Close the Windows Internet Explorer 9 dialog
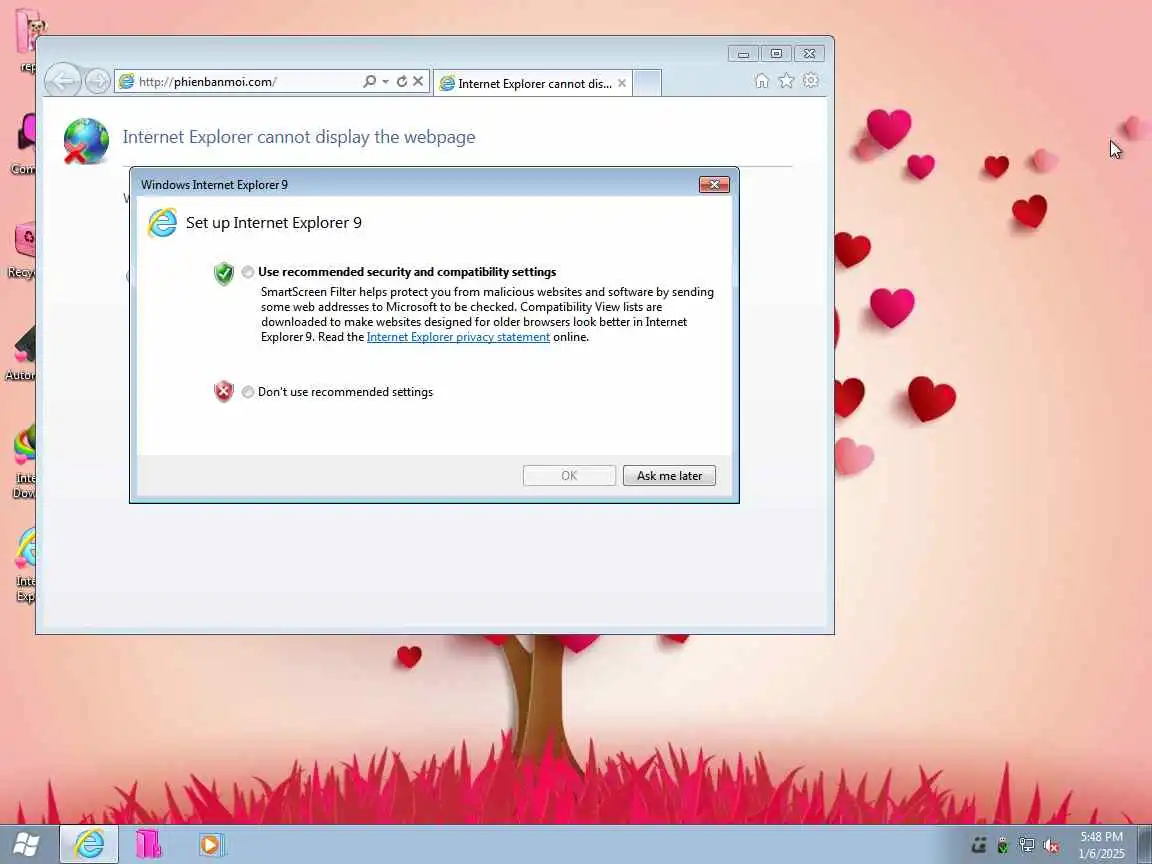 [x=713, y=184]
